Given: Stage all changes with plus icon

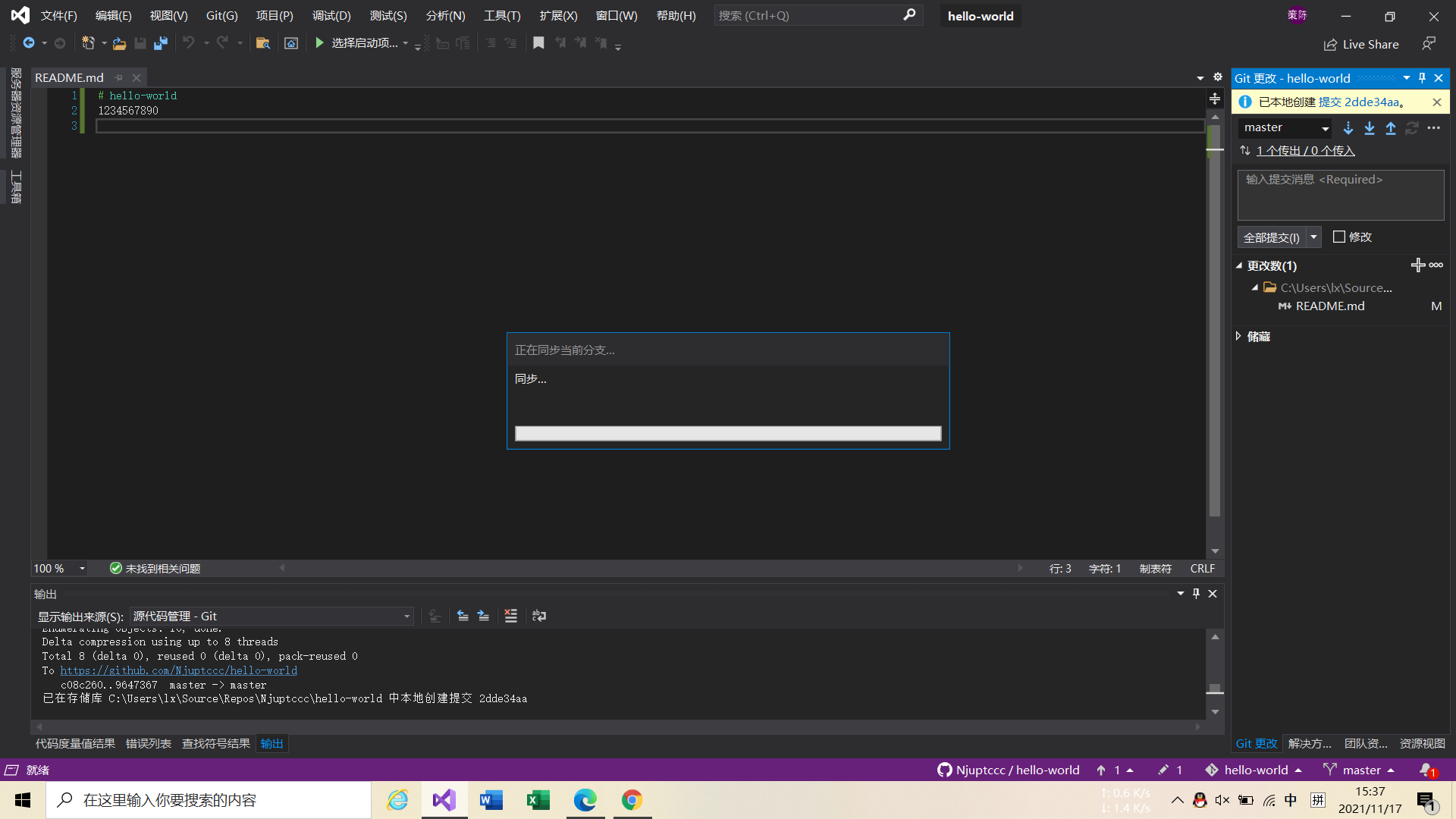Looking at the screenshot, I should [x=1417, y=265].
